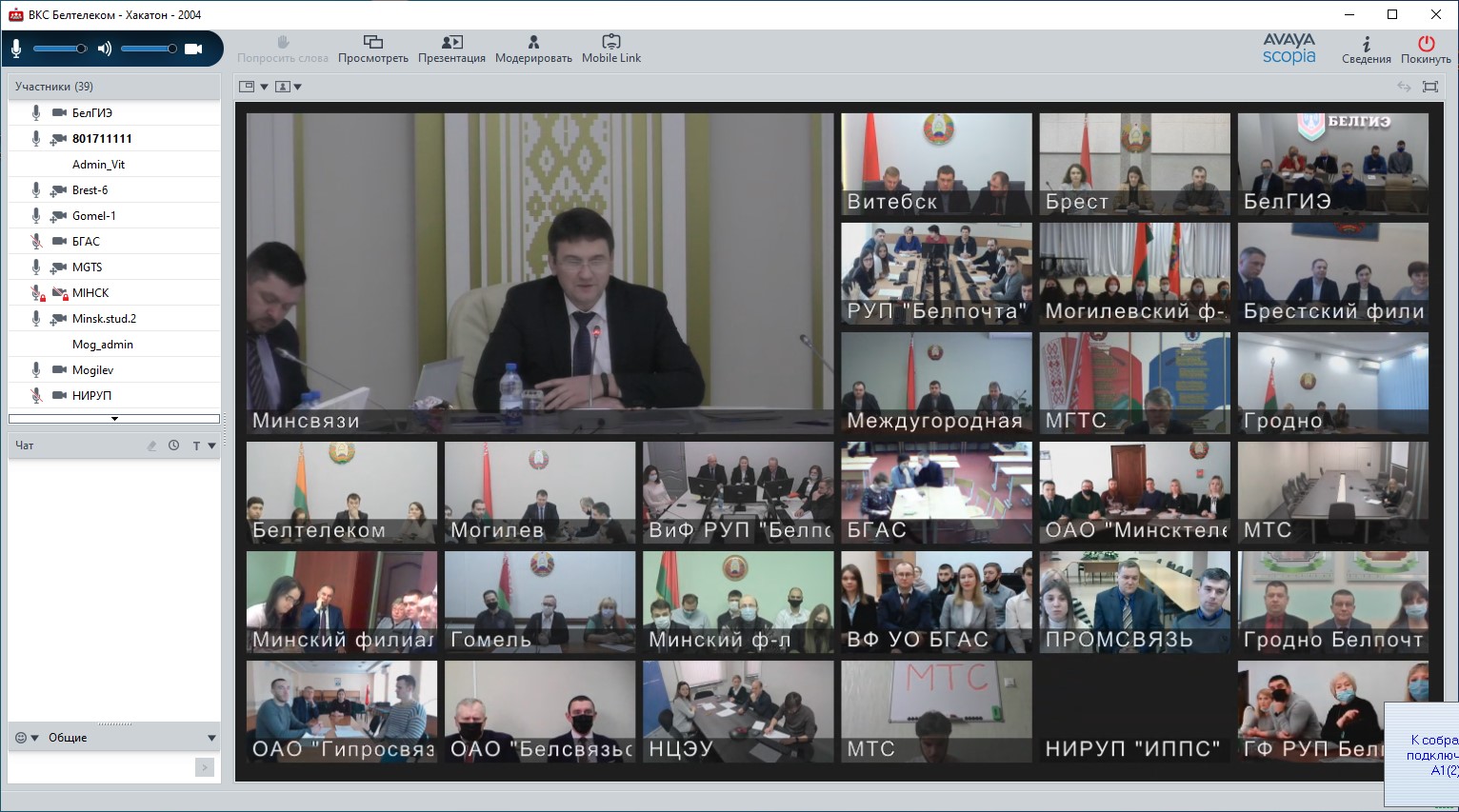Click БелГИЭ participant camera icon
1459x812 pixels.
click(59, 112)
